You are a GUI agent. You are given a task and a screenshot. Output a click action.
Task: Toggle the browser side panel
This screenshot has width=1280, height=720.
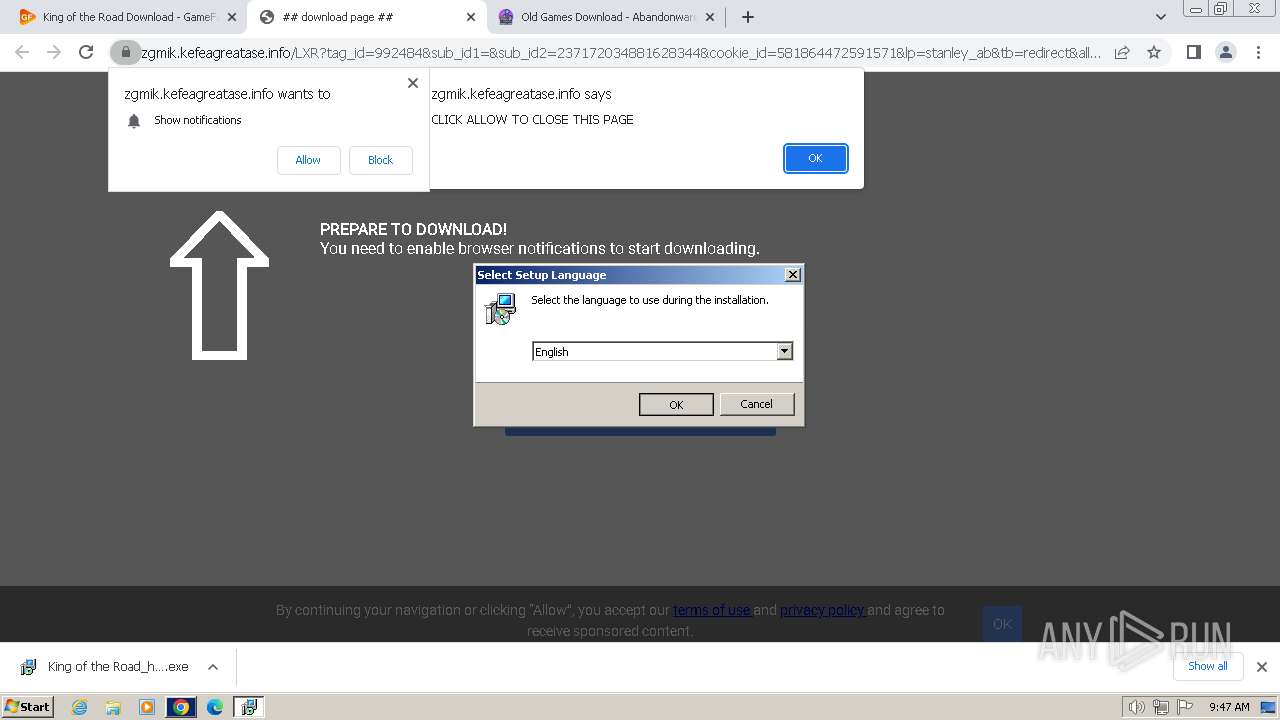1193,52
